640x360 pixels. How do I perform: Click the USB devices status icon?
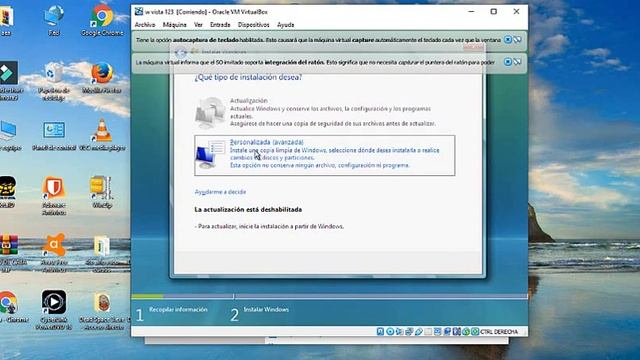[x=419, y=331]
